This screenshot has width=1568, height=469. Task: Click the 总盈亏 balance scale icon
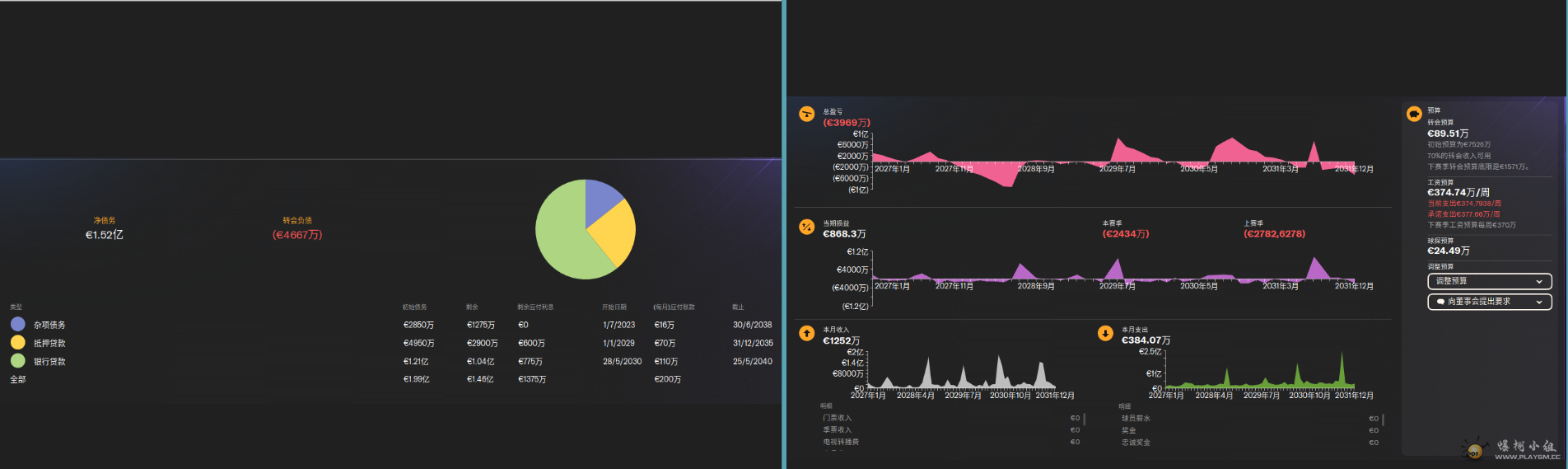[806, 114]
